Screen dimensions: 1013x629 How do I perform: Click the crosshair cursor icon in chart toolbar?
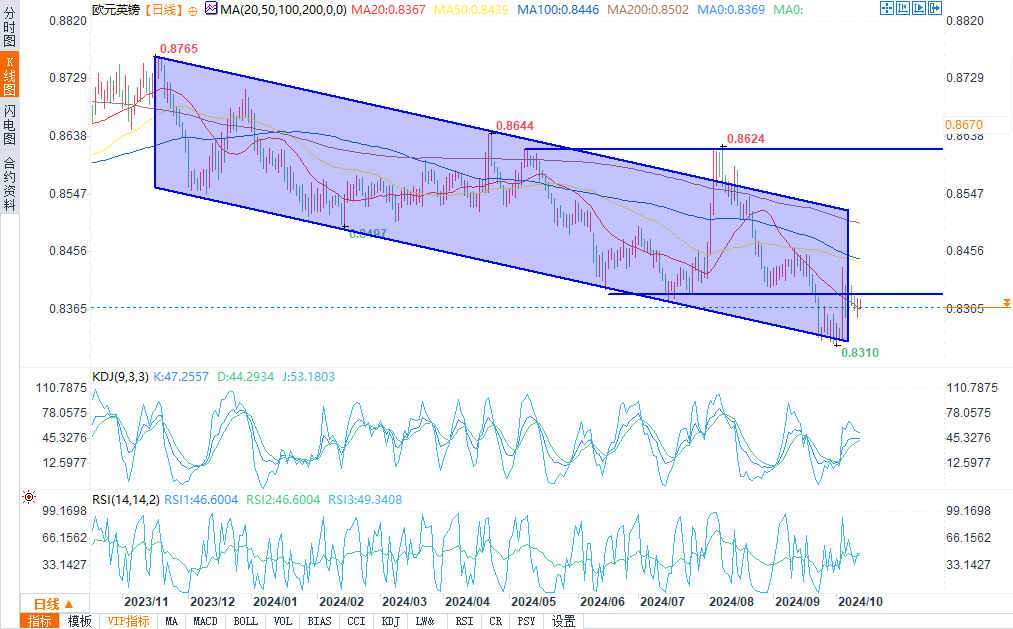click(887, 8)
